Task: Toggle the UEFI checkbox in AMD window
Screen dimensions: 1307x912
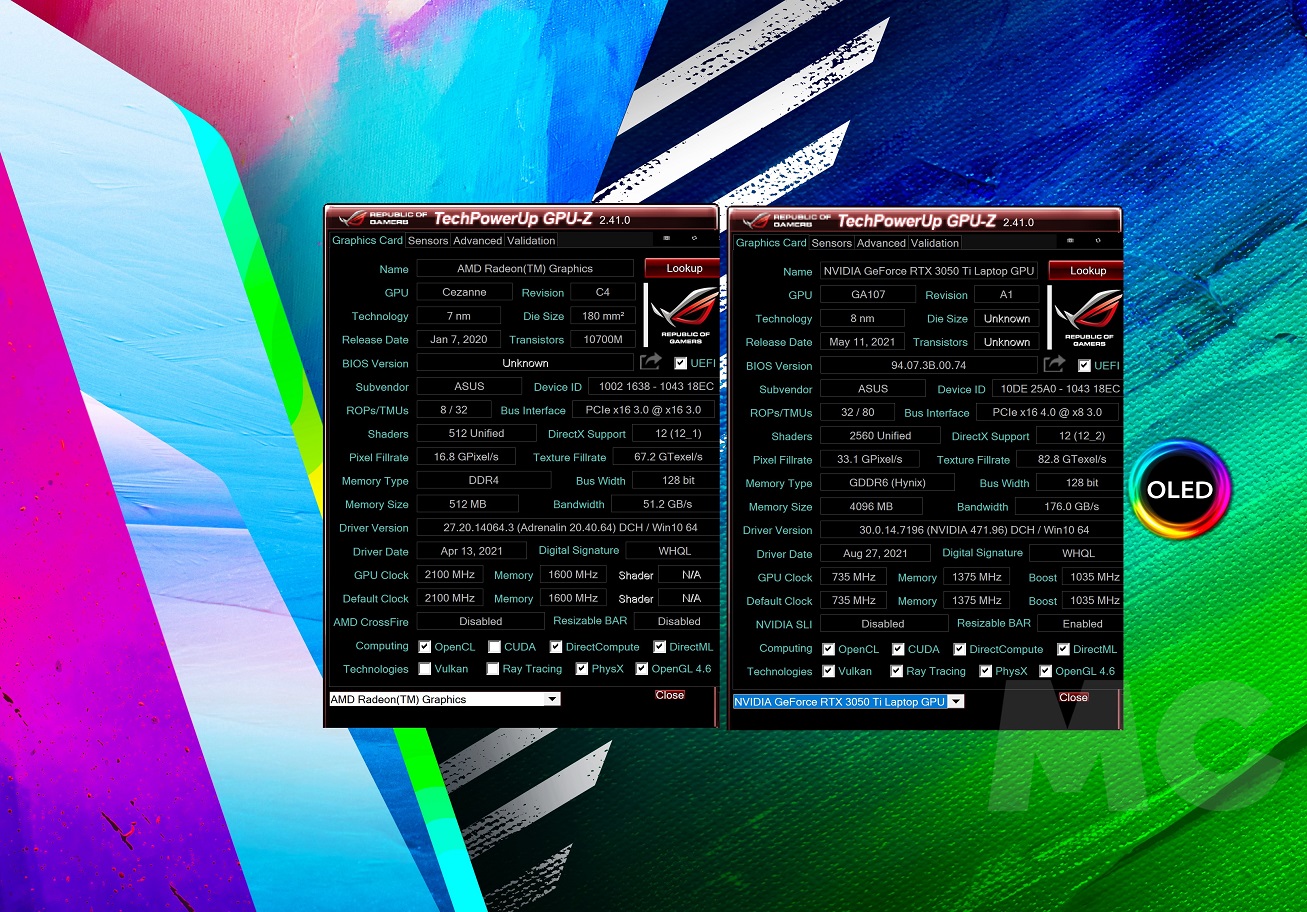Action: (681, 363)
